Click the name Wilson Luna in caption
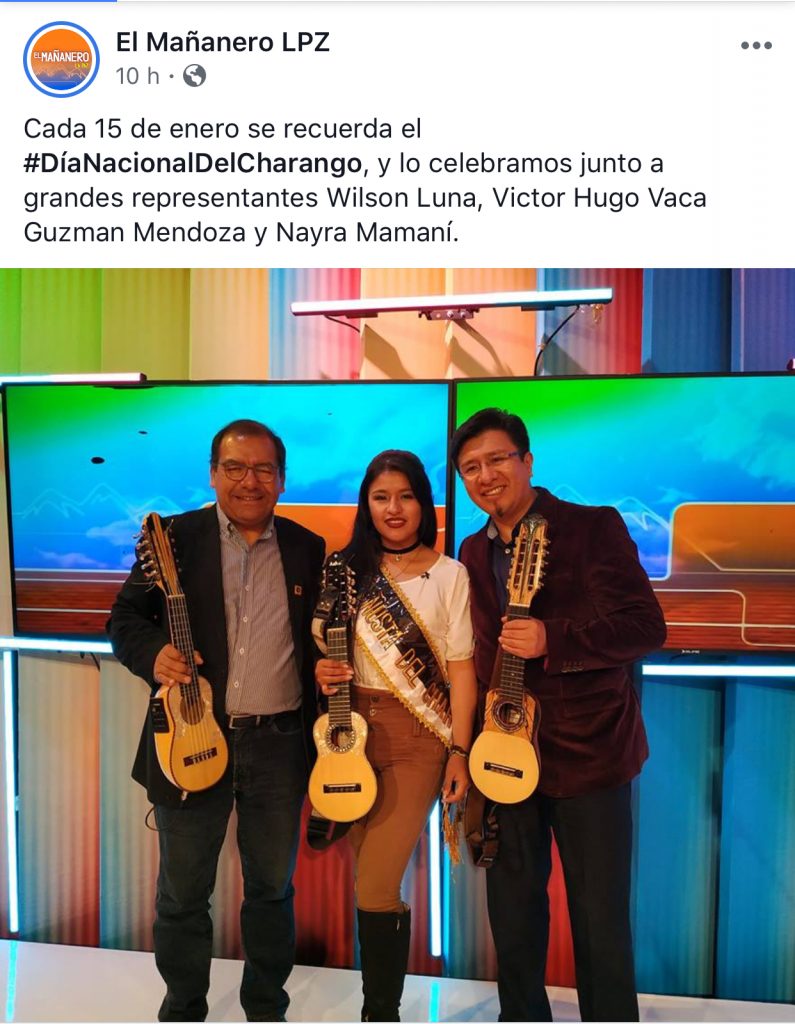Image resolution: width=795 pixels, height=1024 pixels. (401, 198)
